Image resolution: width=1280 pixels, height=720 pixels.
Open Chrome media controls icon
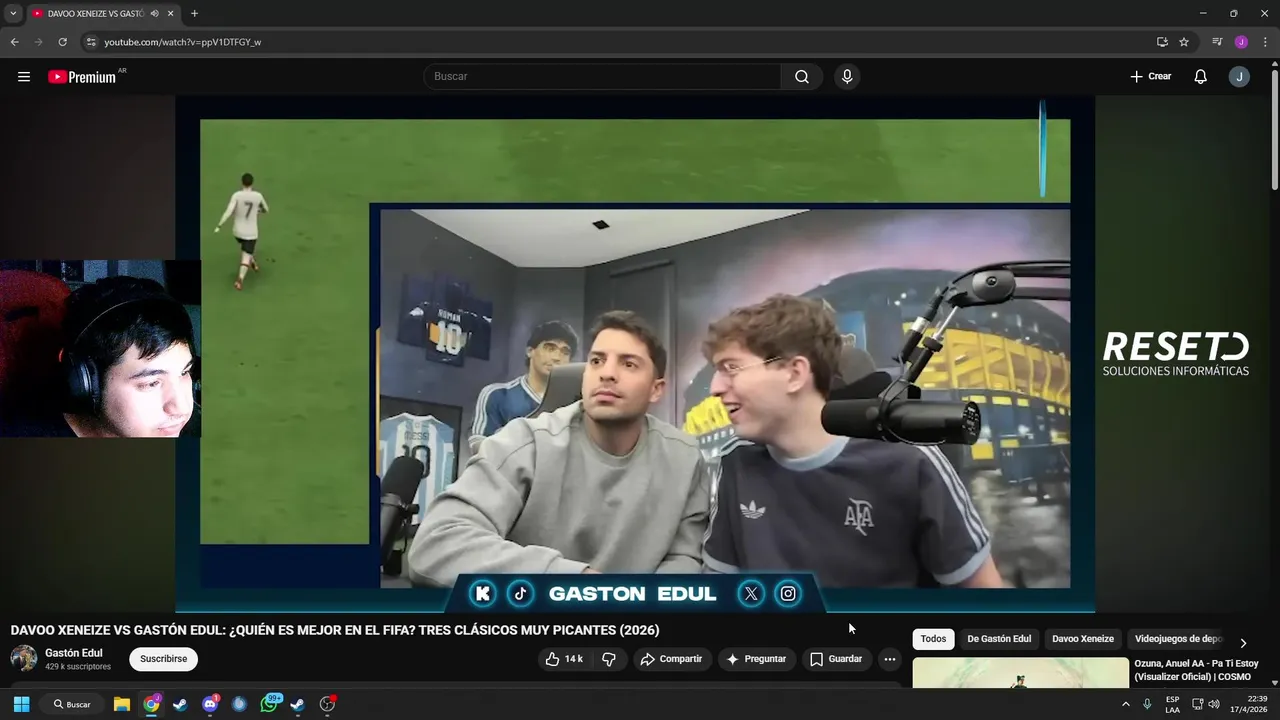tap(1217, 42)
